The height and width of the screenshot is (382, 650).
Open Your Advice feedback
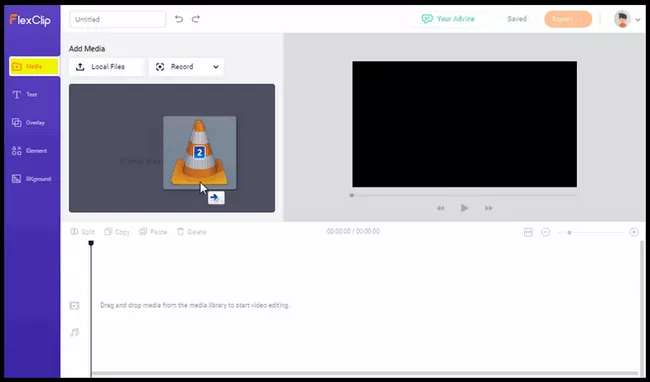coord(448,19)
